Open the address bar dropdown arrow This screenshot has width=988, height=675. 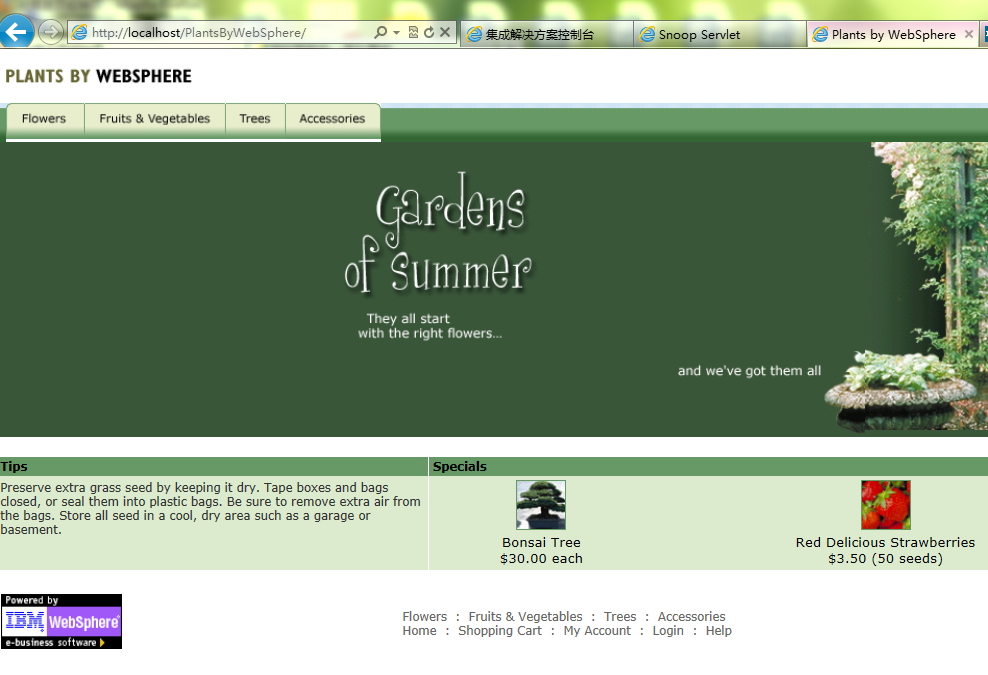(x=396, y=32)
